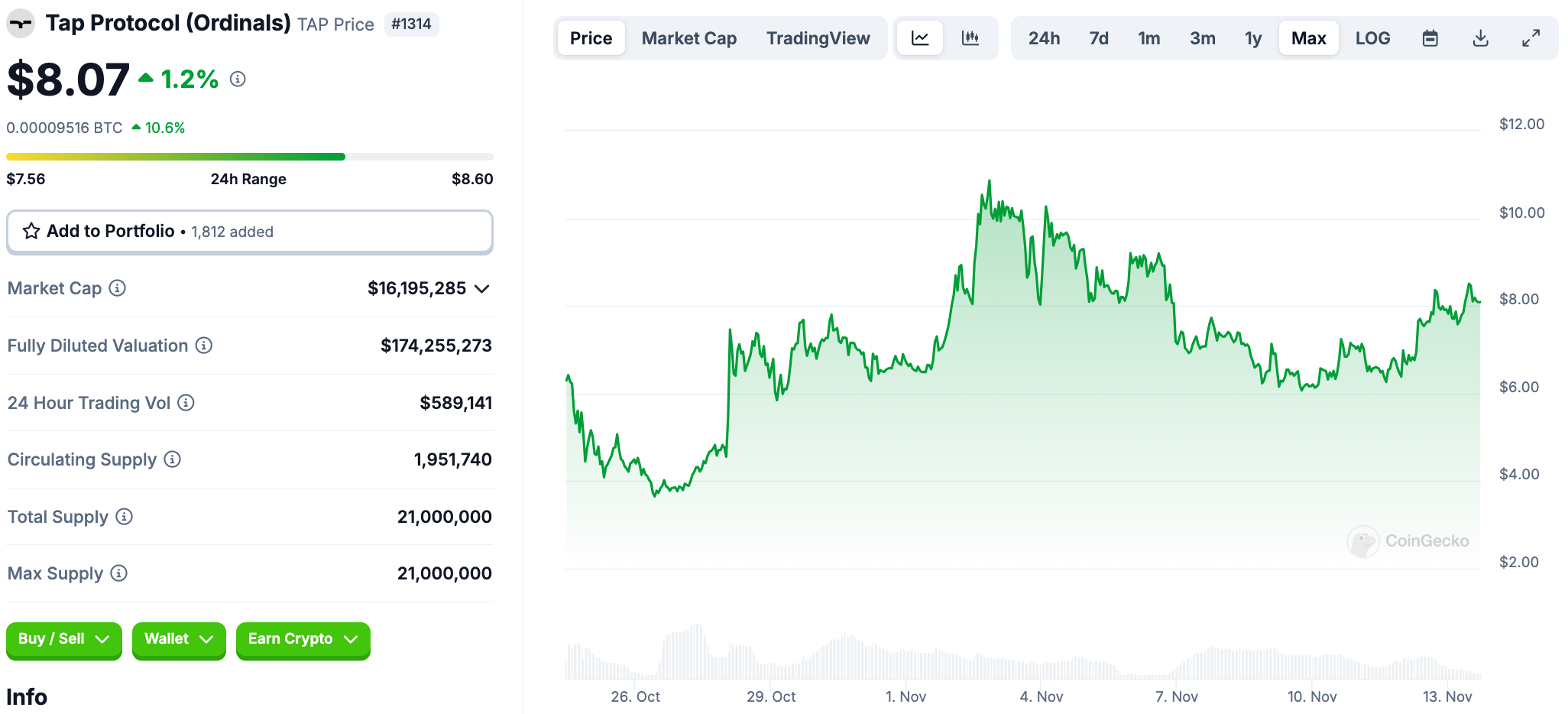This screenshot has width=1568, height=714.
Task: Expand the Market Cap value chevron
Action: click(x=482, y=289)
